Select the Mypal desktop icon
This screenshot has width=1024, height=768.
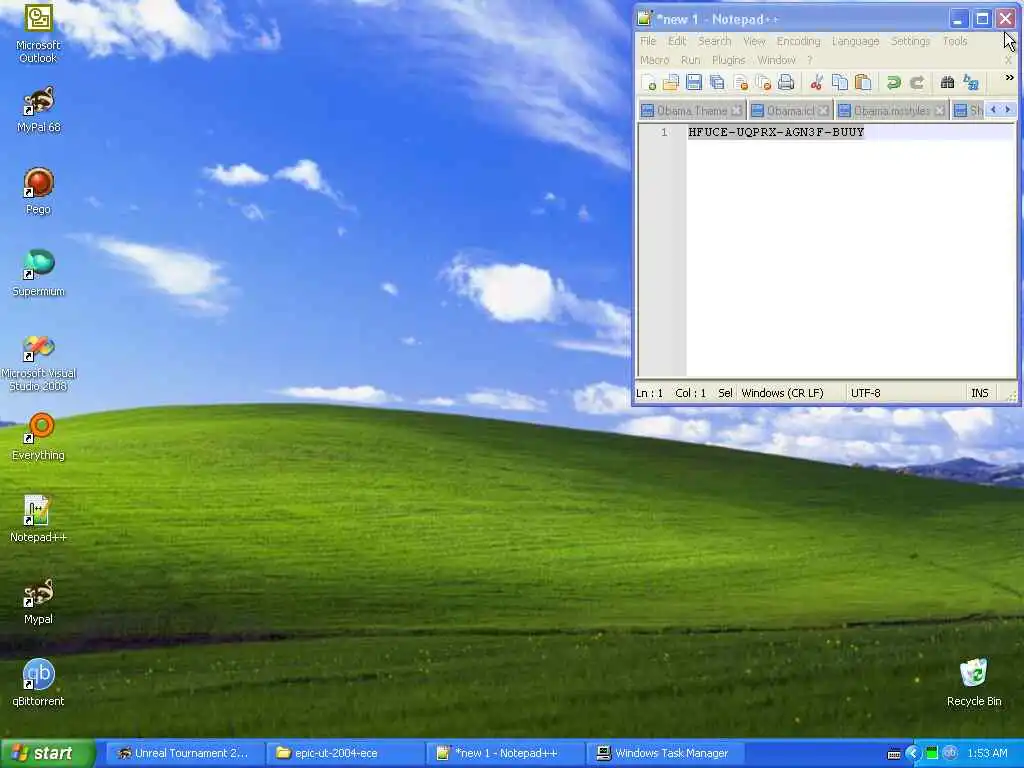(38, 601)
